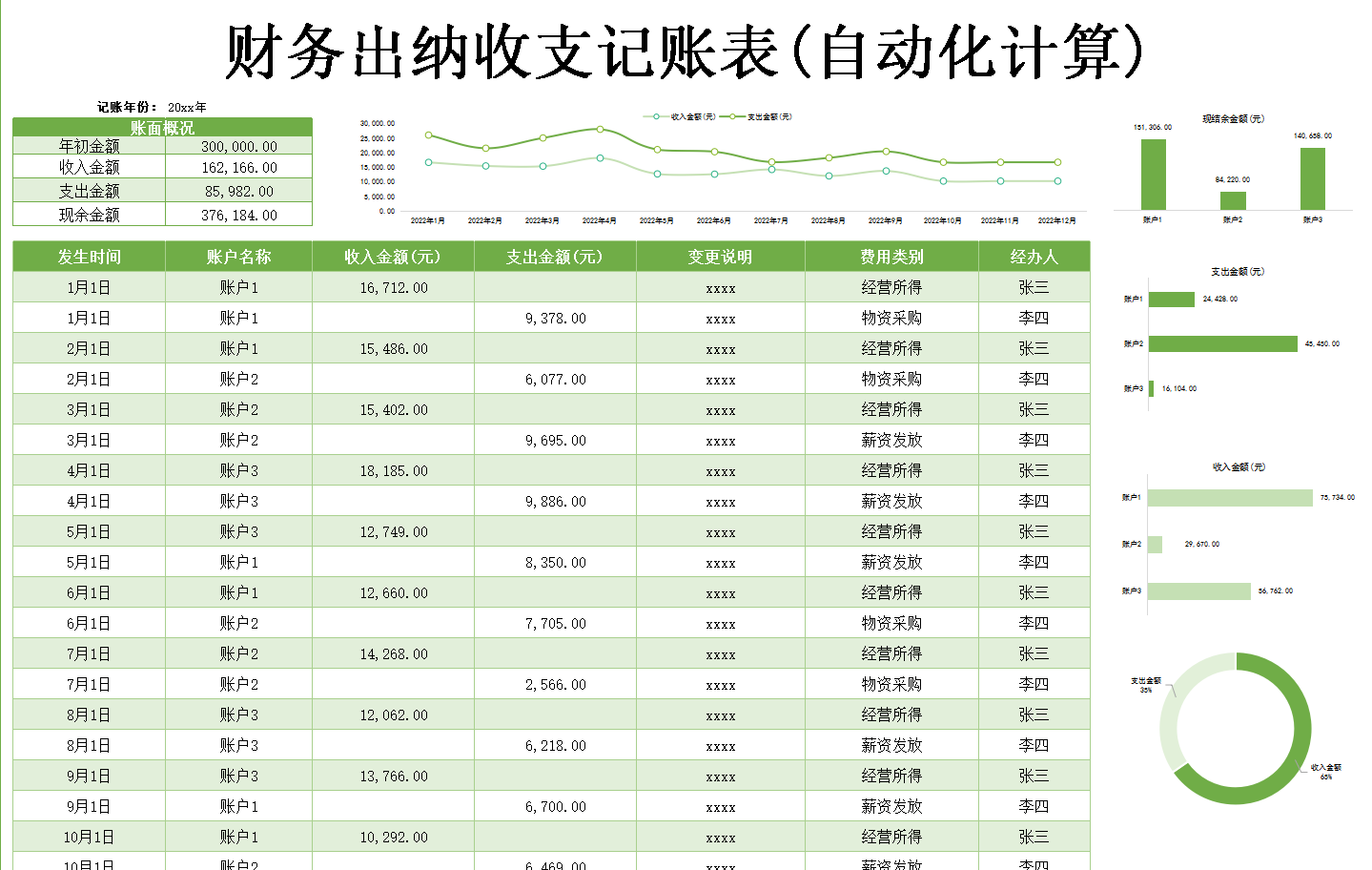Viewport: 1372px width, 870px height.
Task: Select the 12,062.00 income cell
Action: 393,715
